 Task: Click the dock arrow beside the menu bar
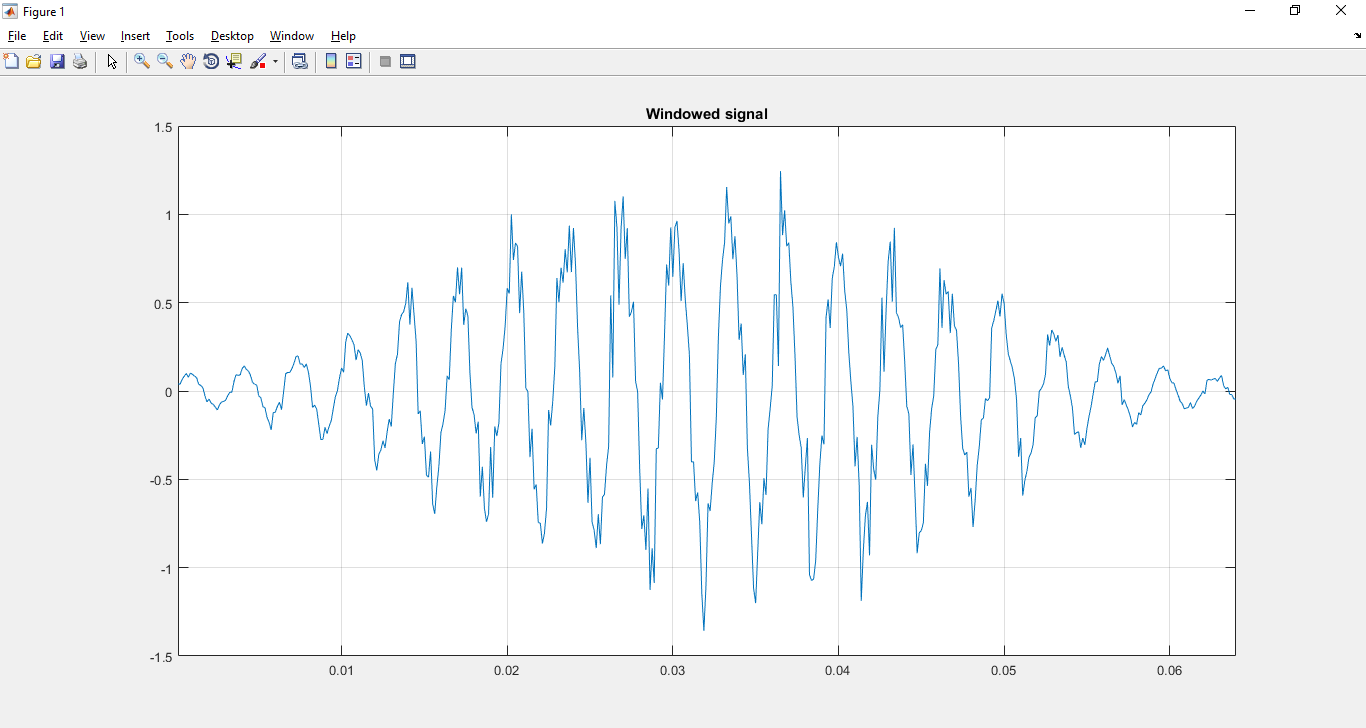(x=1358, y=36)
